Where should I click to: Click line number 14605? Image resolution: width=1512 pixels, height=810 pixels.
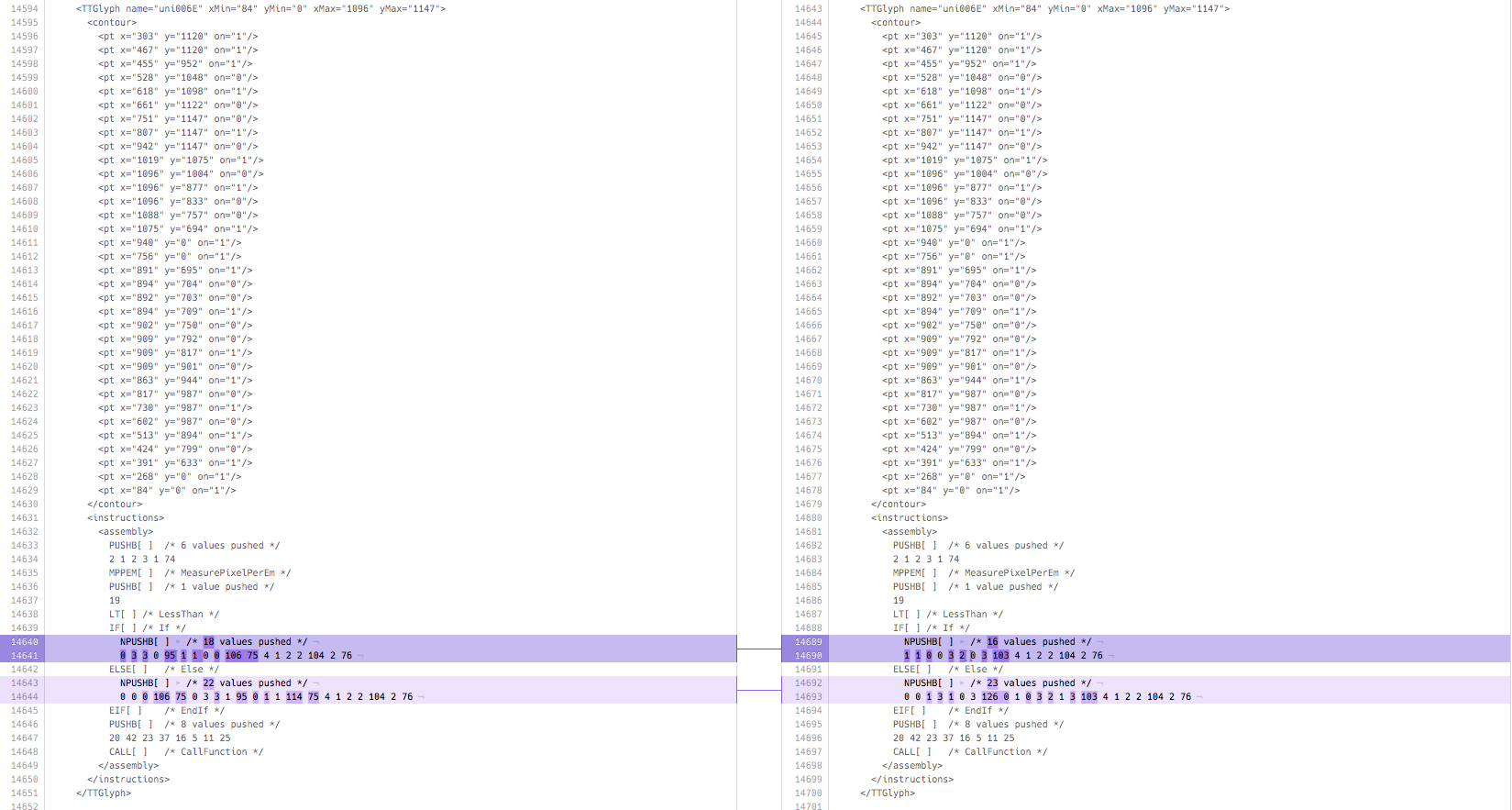coord(25,161)
